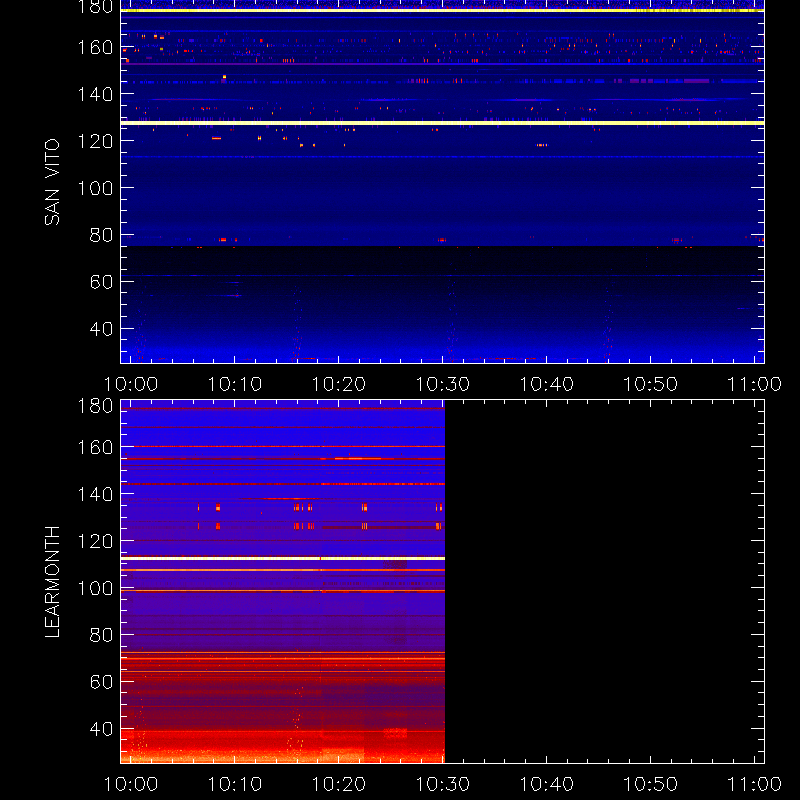The image size is (800, 800).
Task: Click 10:00 time label under Learmonth plot
Action: pos(131,784)
